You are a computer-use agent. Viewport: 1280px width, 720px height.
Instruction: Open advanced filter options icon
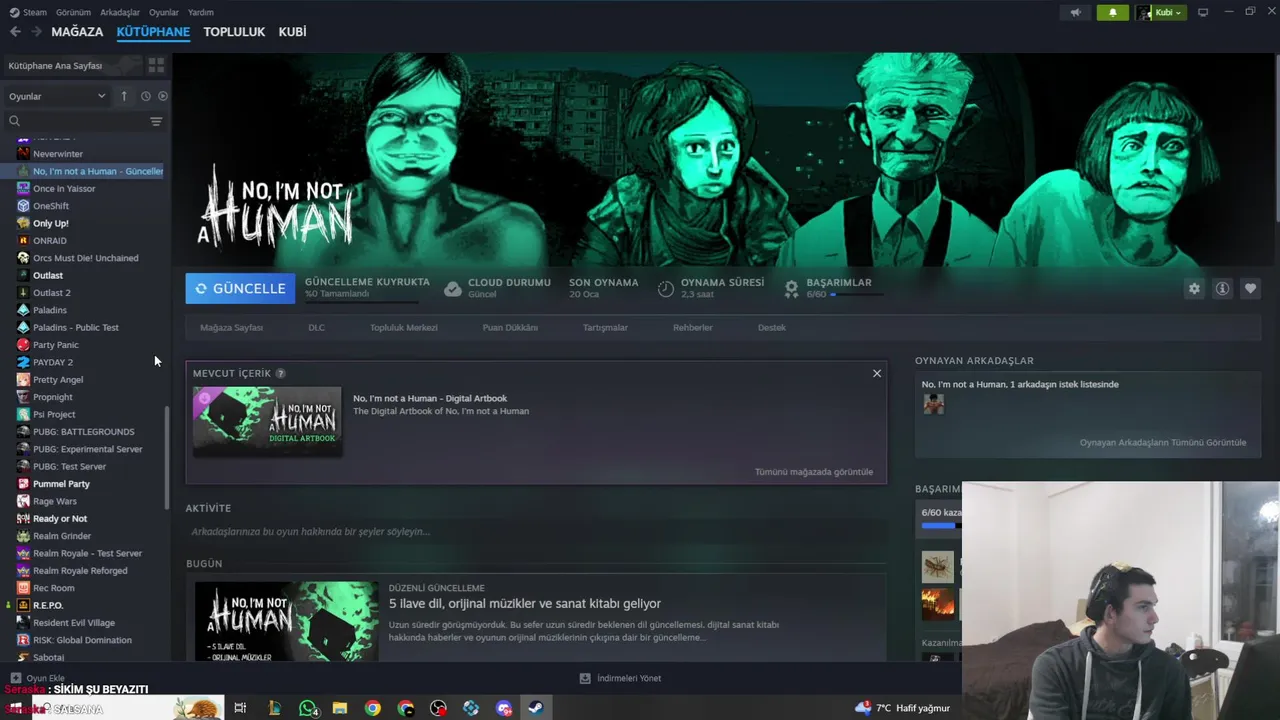pos(156,121)
